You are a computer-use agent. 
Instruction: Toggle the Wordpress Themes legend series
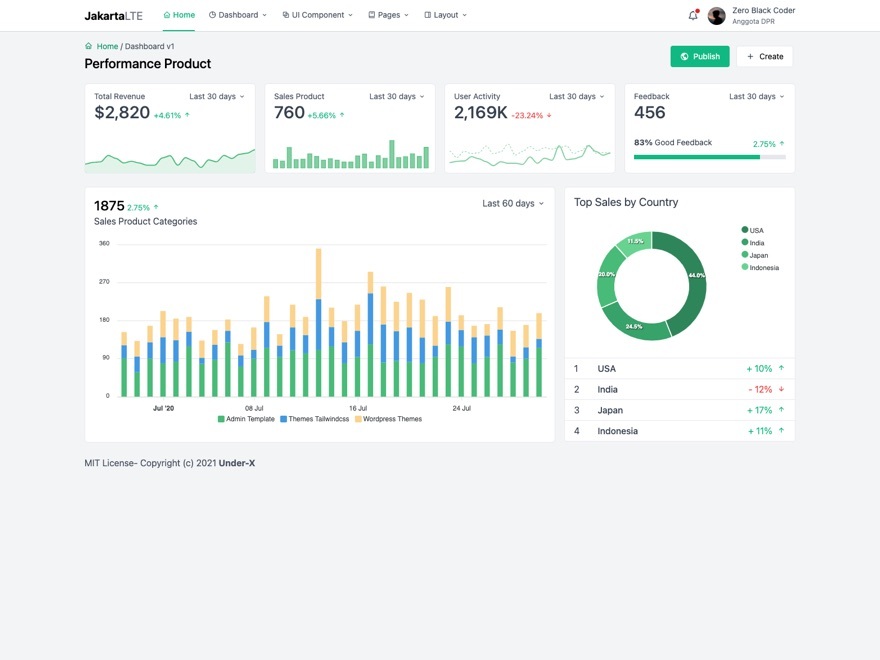tap(388, 419)
